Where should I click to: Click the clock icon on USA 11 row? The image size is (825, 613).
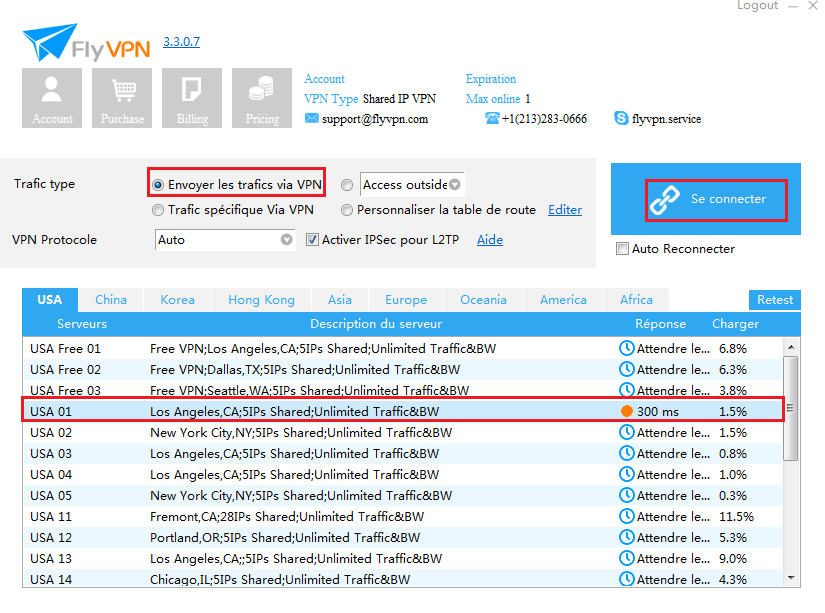click(x=626, y=516)
